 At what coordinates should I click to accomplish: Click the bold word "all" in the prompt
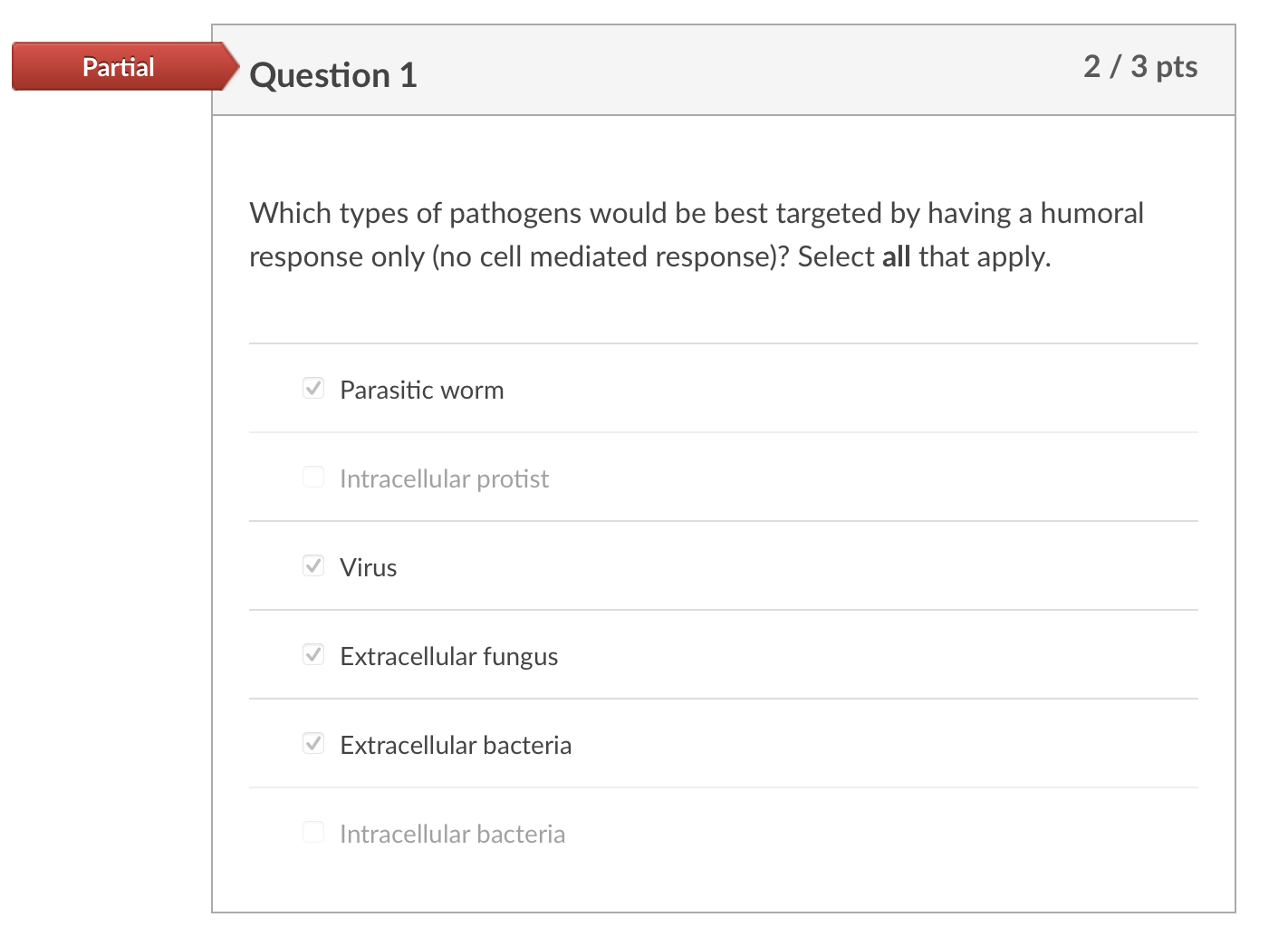tap(896, 257)
